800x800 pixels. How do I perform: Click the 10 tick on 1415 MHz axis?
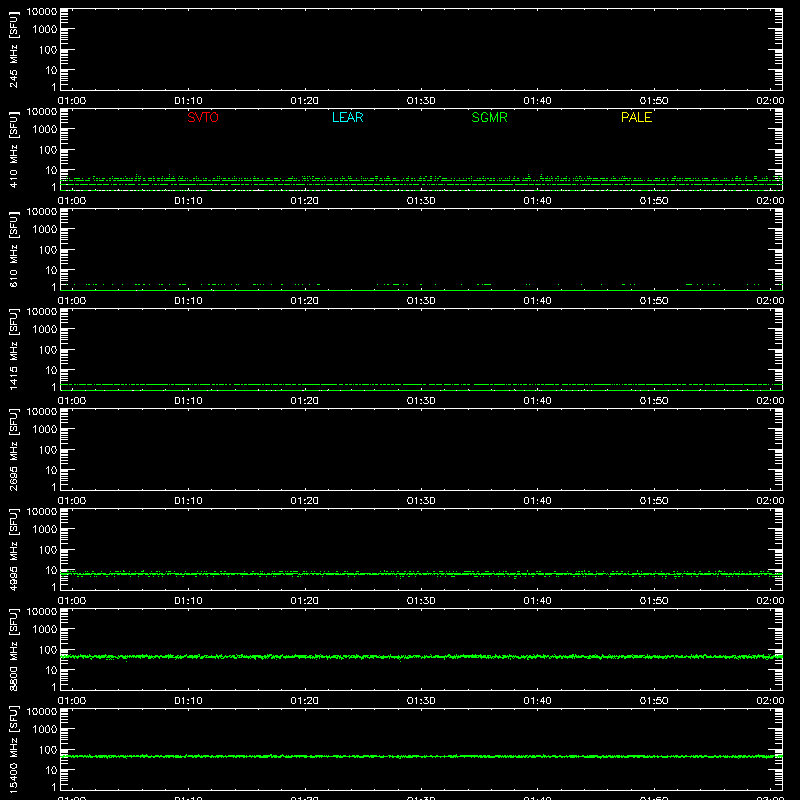pyautogui.click(x=51, y=370)
